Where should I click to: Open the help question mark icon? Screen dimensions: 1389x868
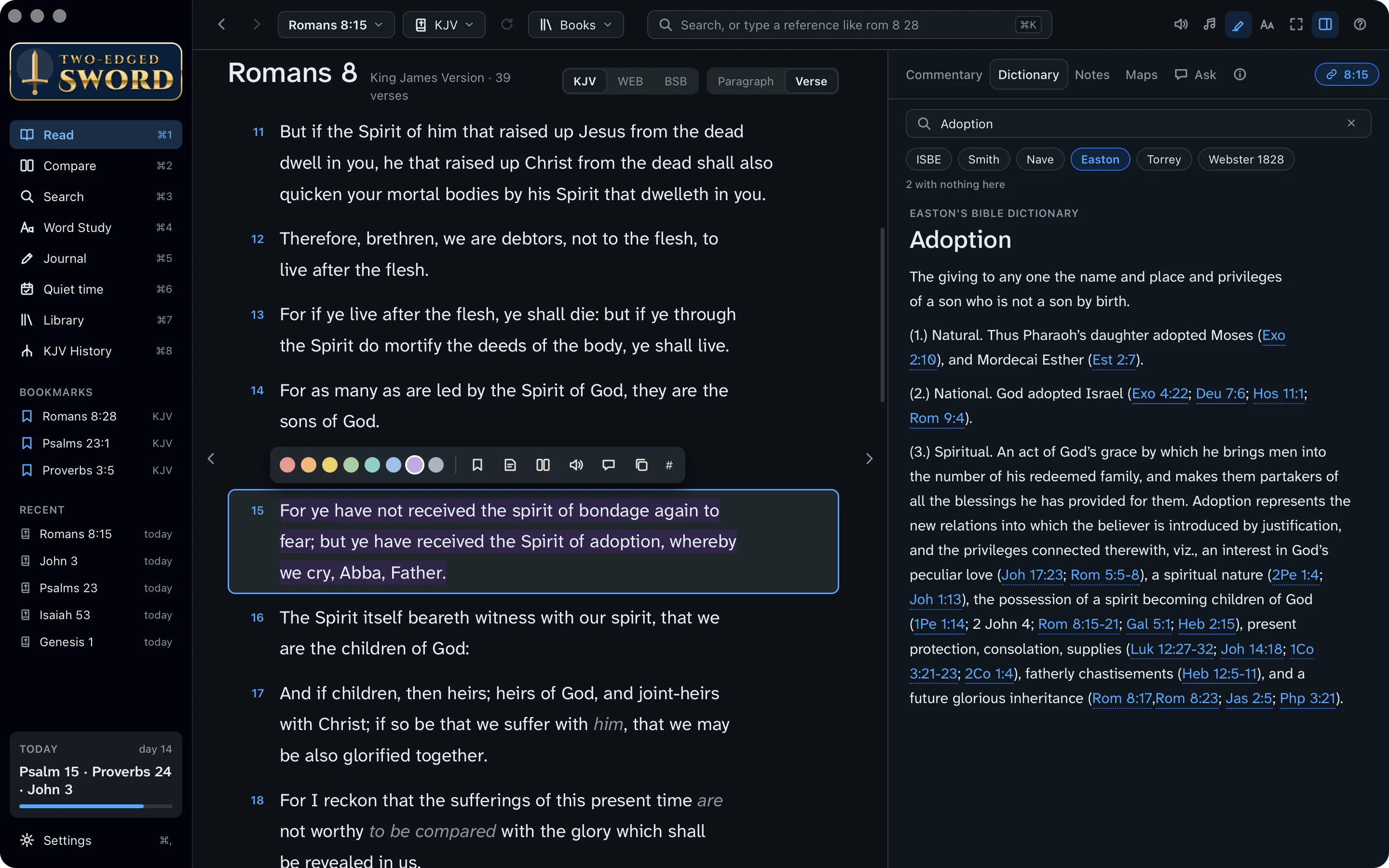(1360, 25)
